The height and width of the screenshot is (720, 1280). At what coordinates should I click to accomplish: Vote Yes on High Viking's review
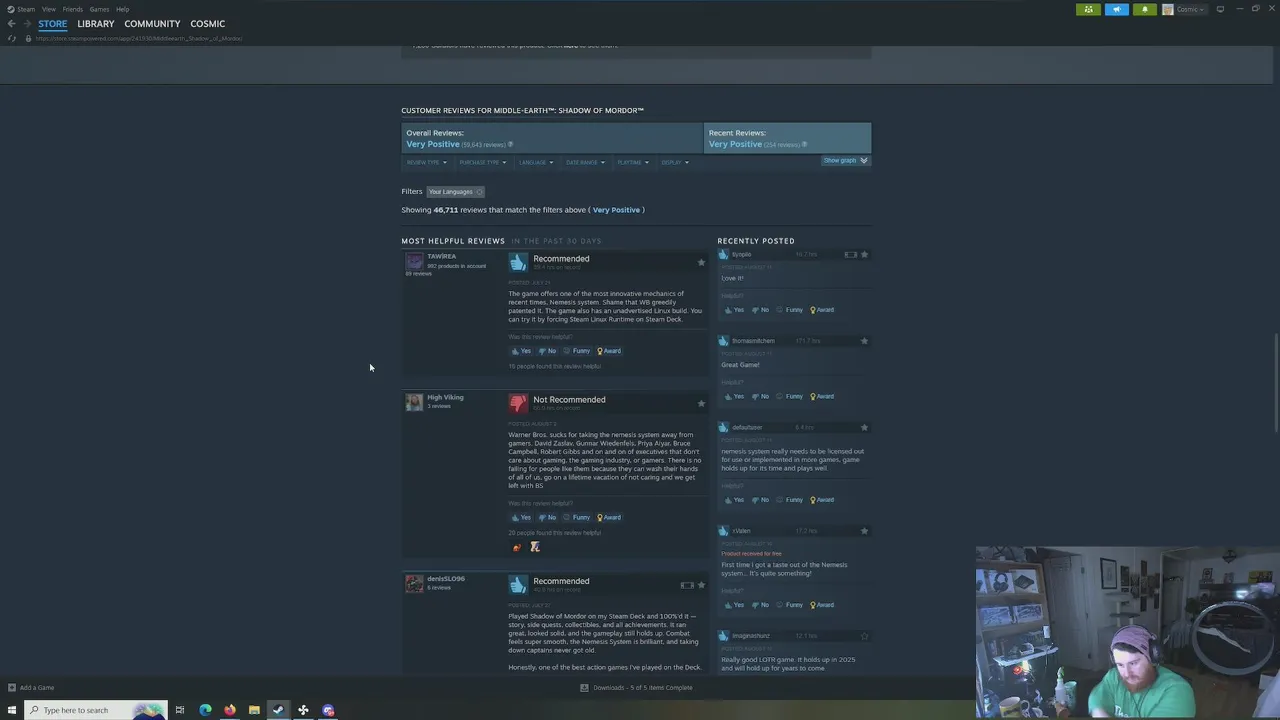(521, 517)
